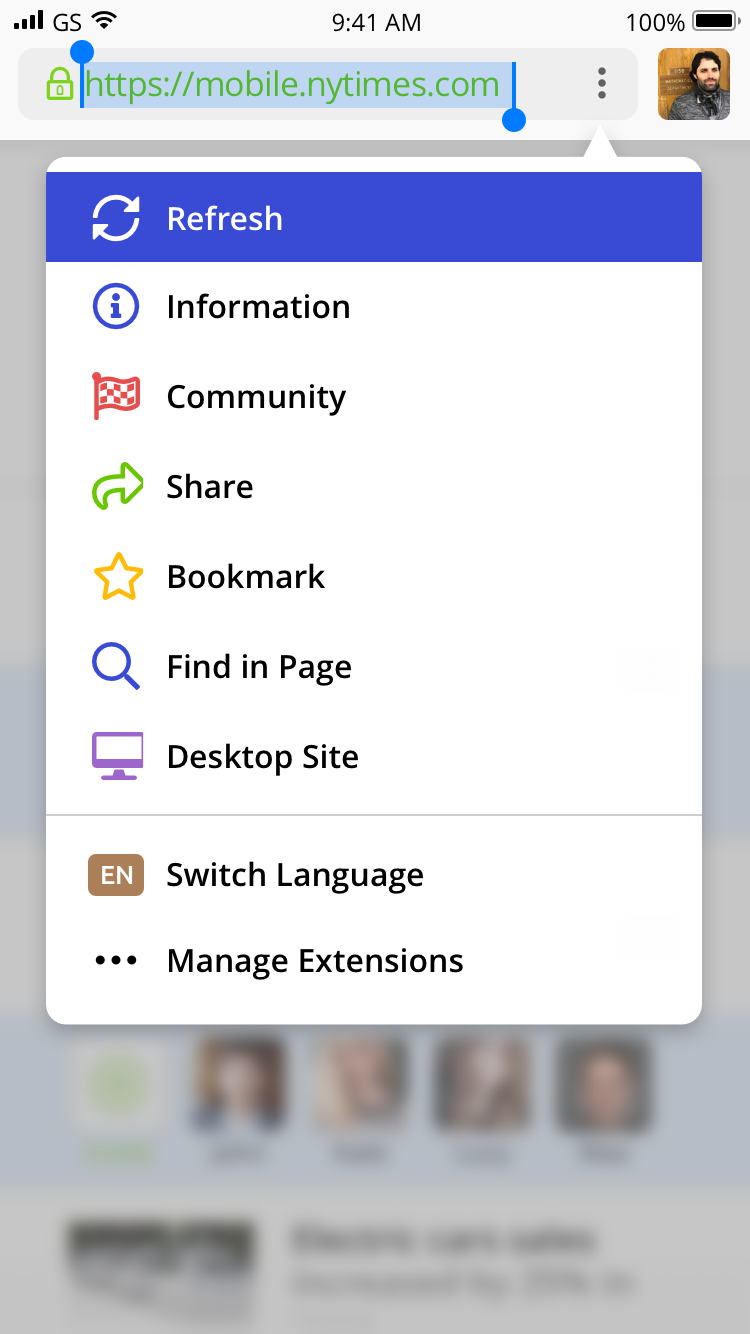Click the yellow Bookmark star icon
Screen dimensions: 750x1334
117,577
